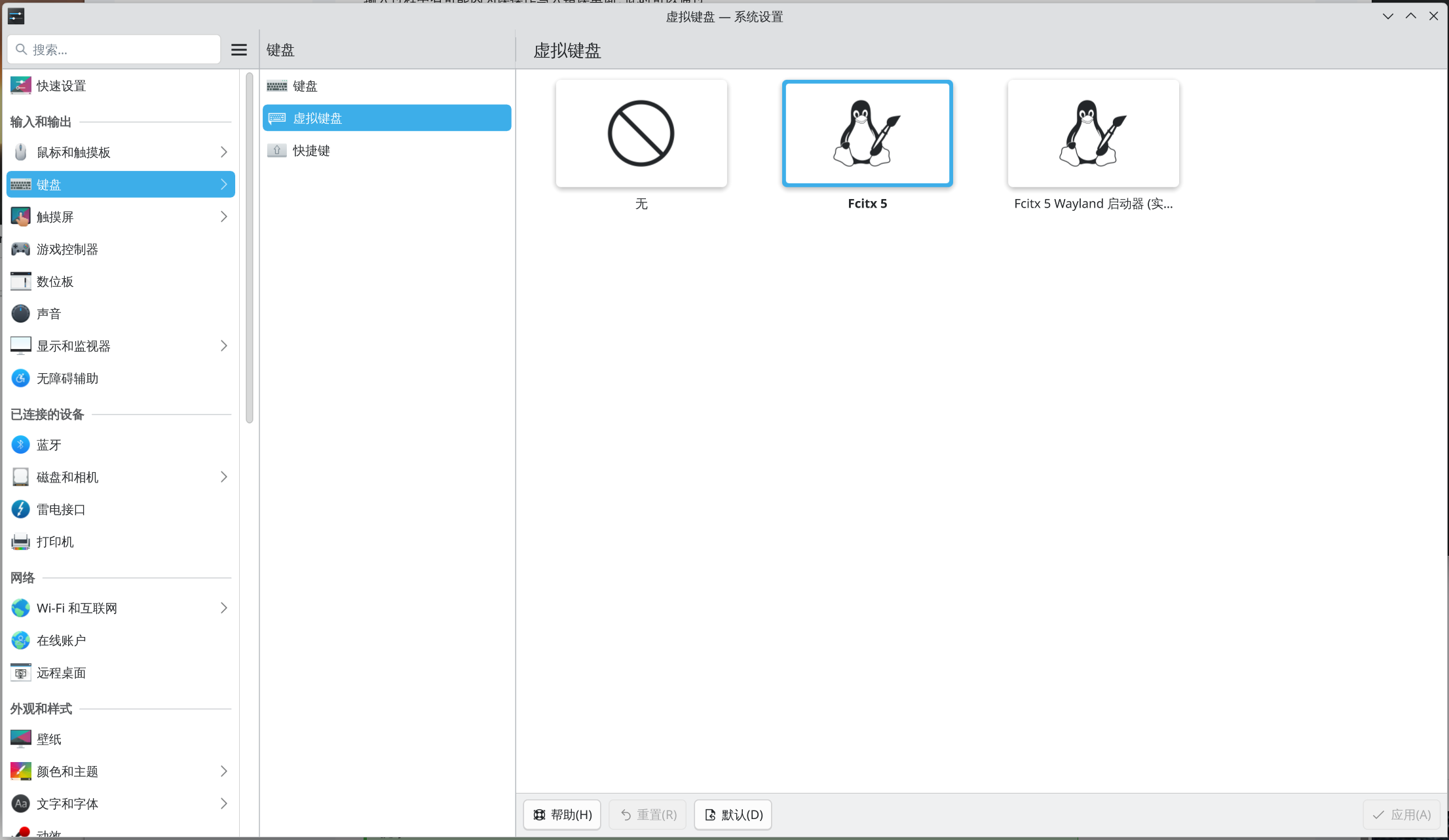Choose Fcitx 5 Wayland launcher option
The height and width of the screenshot is (840, 1449).
1093,134
